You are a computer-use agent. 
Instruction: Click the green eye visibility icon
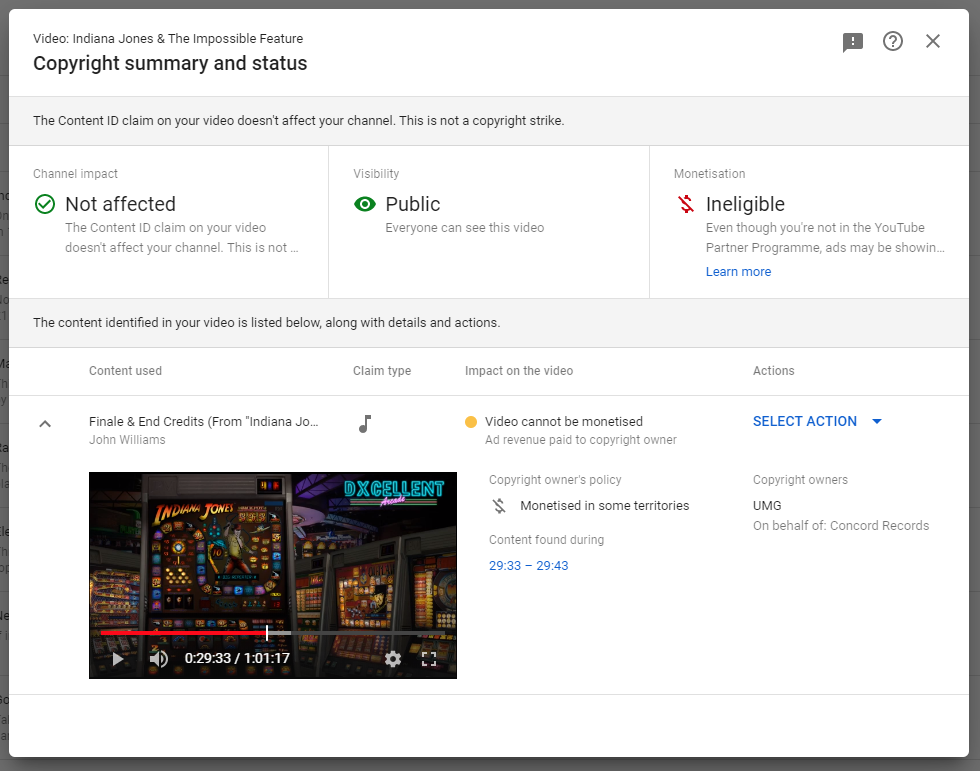(x=365, y=204)
